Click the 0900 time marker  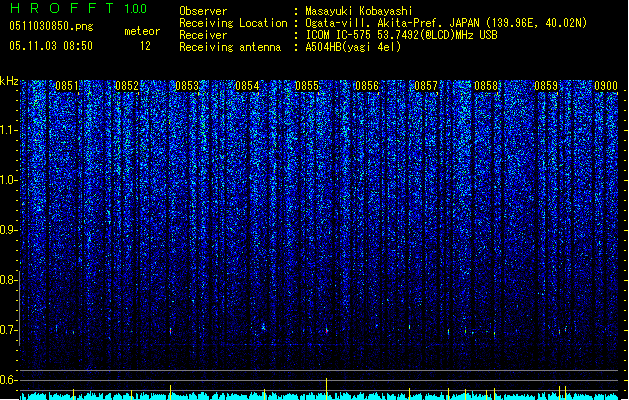point(606,86)
